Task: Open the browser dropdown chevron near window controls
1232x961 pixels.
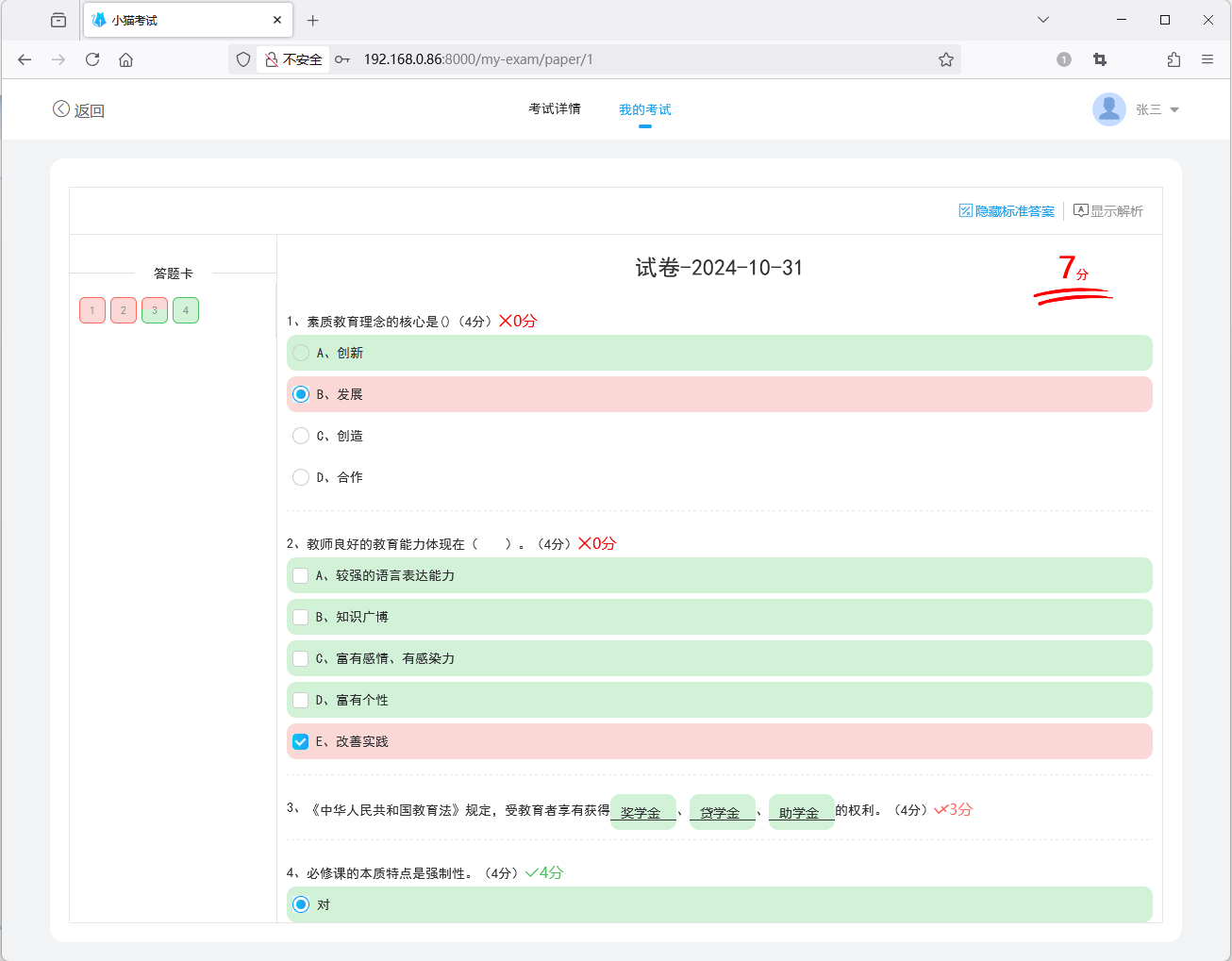Action: 1043,19
